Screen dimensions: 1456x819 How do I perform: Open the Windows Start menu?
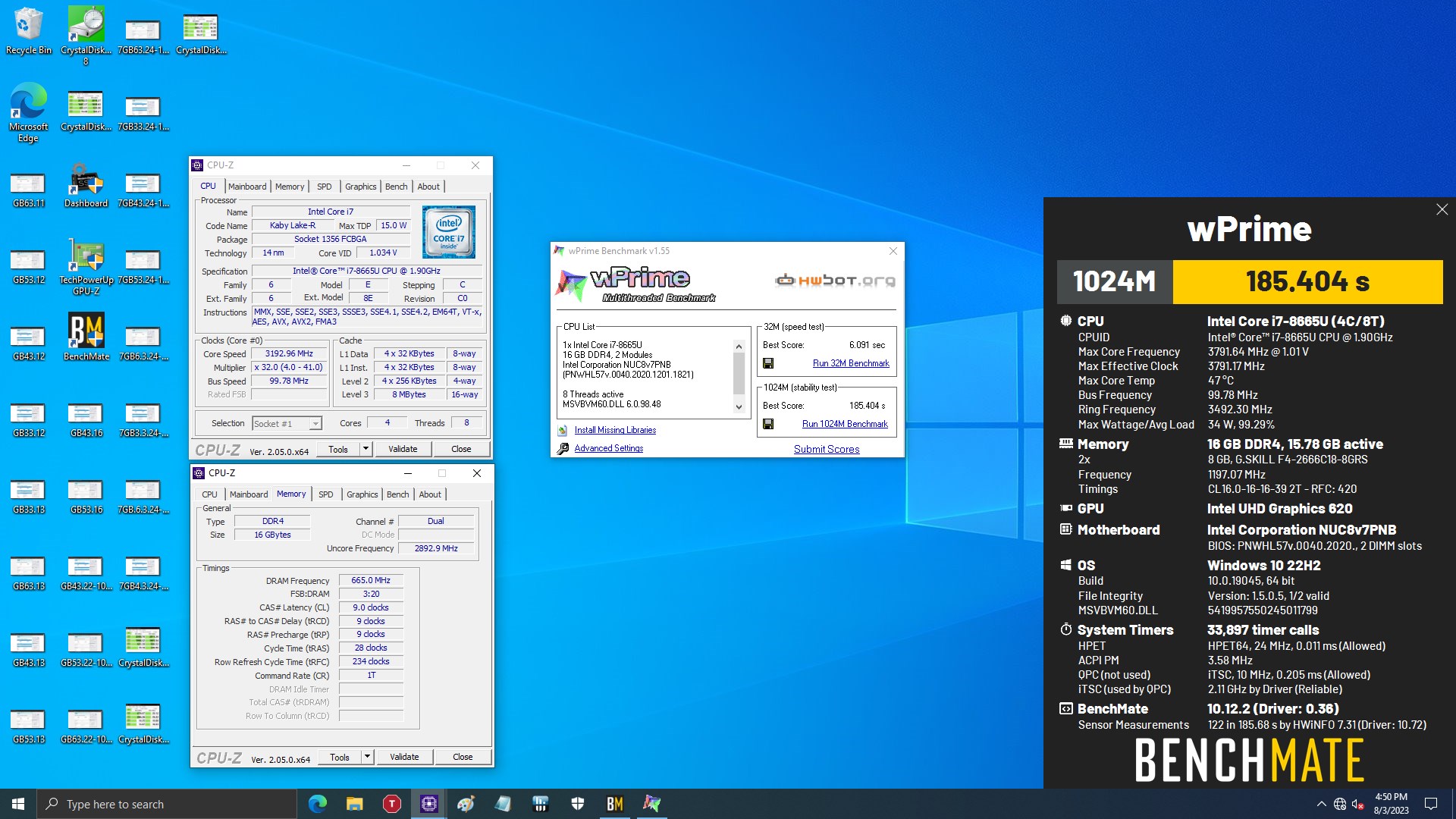click(18, 804)
